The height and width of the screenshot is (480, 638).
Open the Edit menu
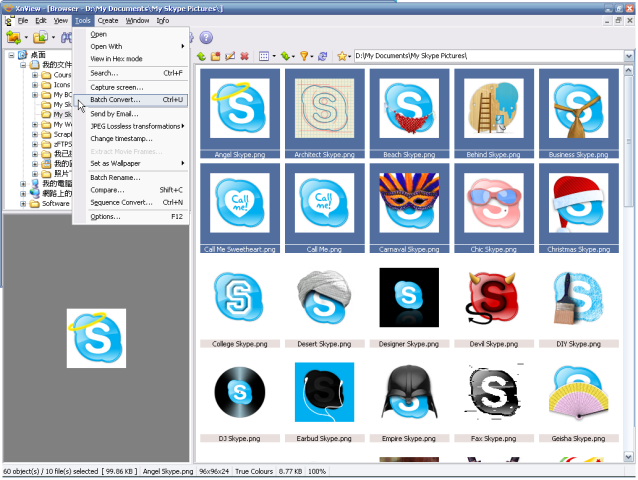point(41,20)
